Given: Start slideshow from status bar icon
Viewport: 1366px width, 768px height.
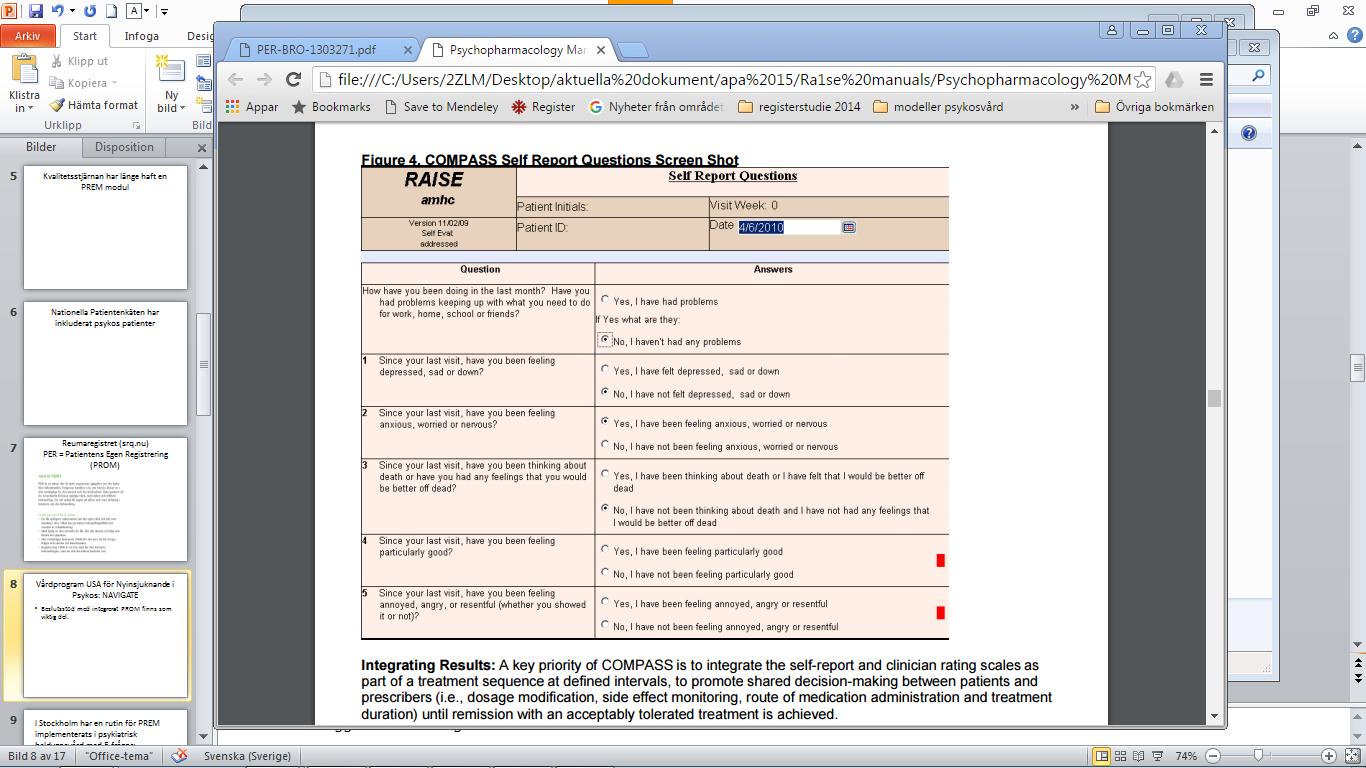Looking at the screenshot, I should click(x=1157, y=756).
